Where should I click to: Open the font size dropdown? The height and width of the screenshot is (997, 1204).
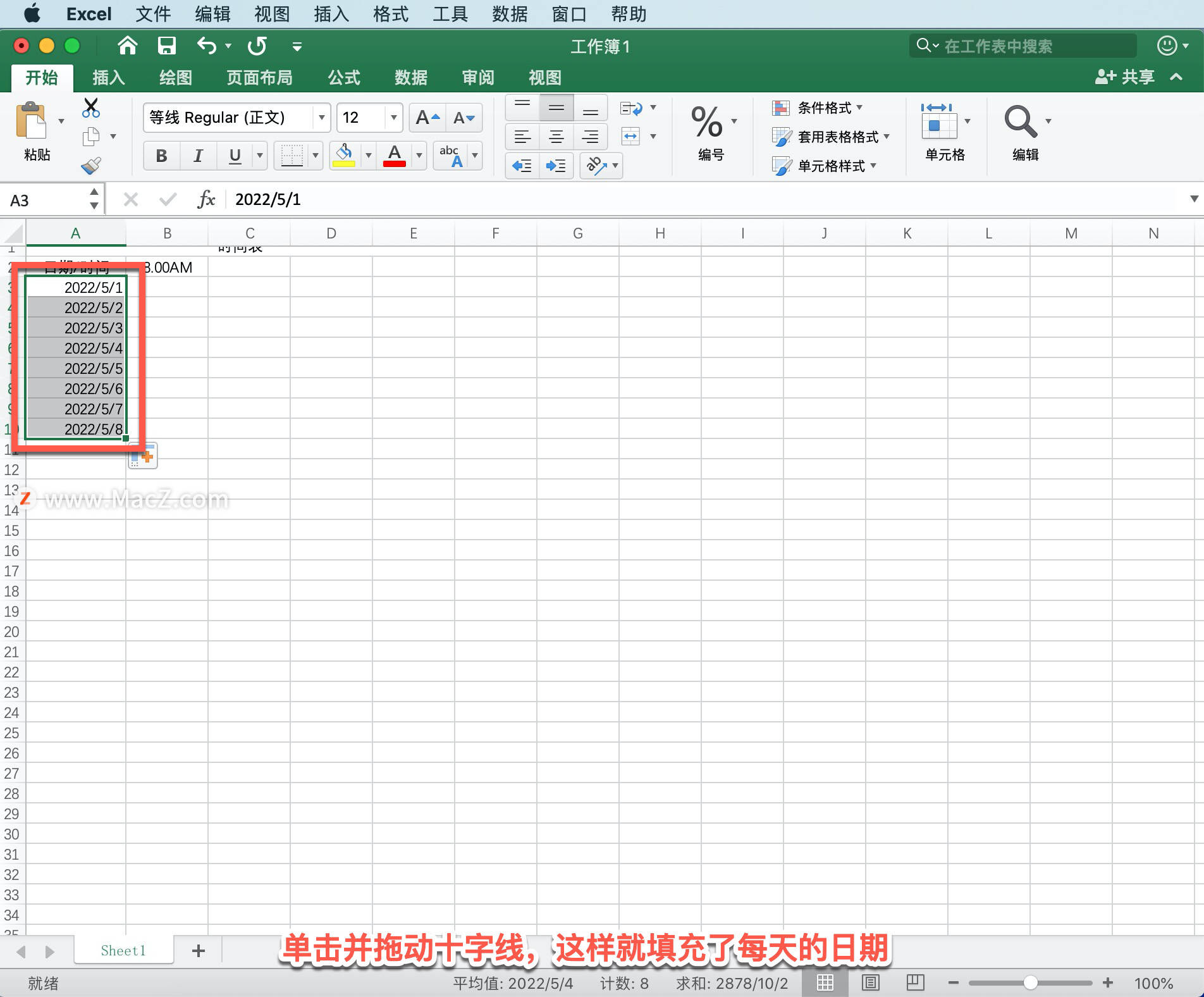click(393, 118)
